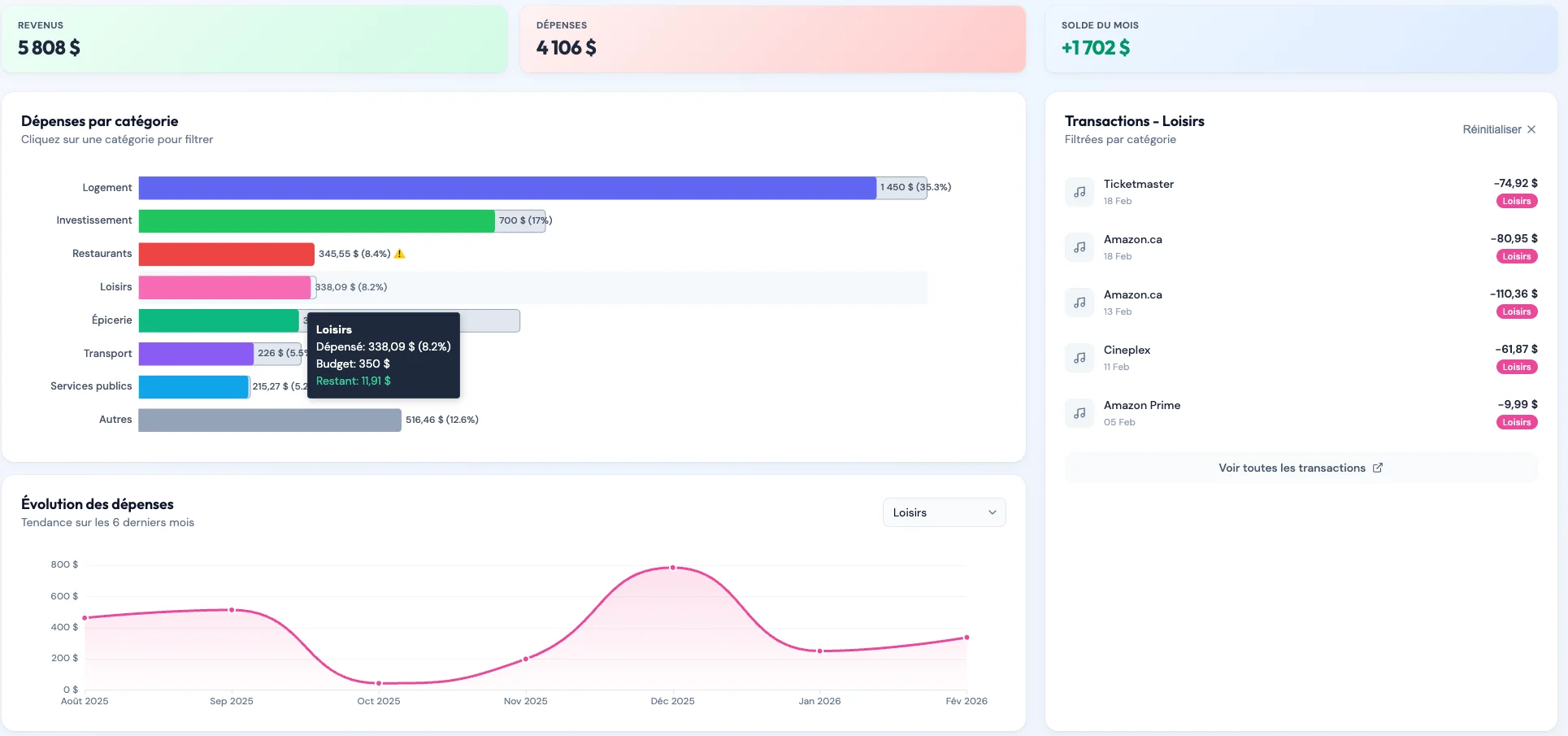Image resolution: width=1568 pixels, height=736 pixels.
Task: Toggle the Loisirs badge on the Amazon Prime transaction
Action: (1516, 422)
